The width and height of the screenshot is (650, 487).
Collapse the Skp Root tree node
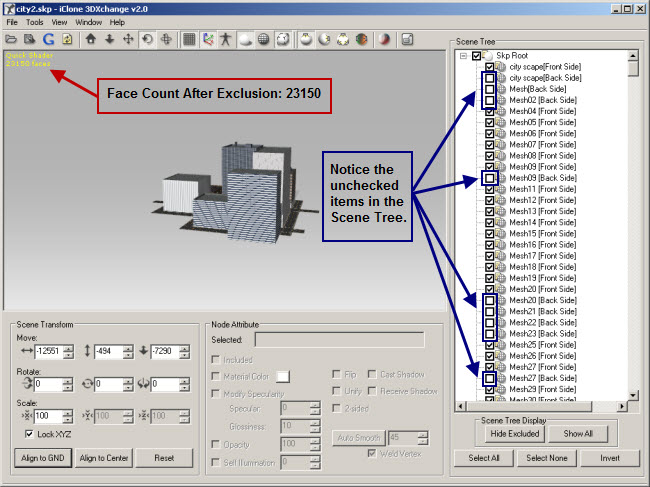[463, 56]
